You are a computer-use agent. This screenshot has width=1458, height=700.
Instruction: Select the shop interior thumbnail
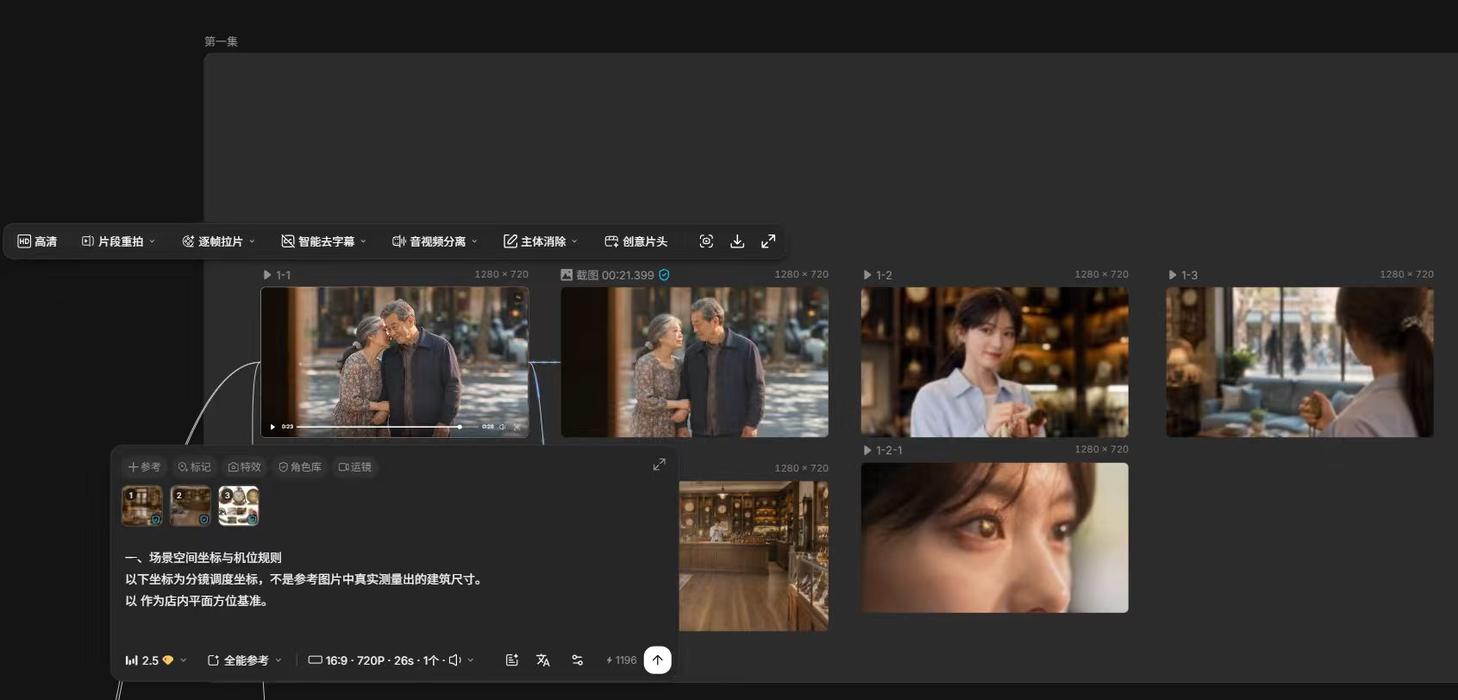pos(753,556)
